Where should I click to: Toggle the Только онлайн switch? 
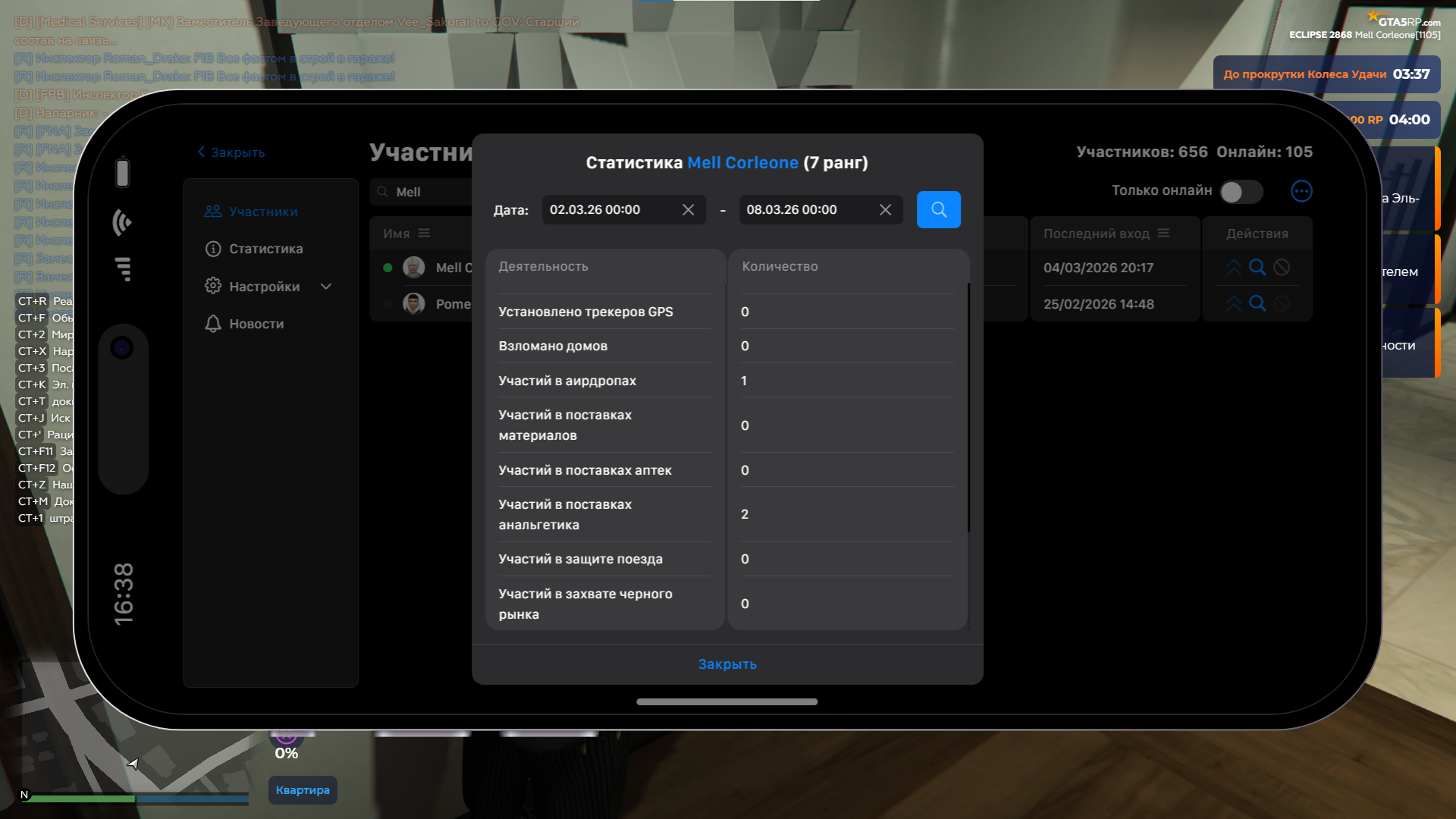click(1241, 192)
